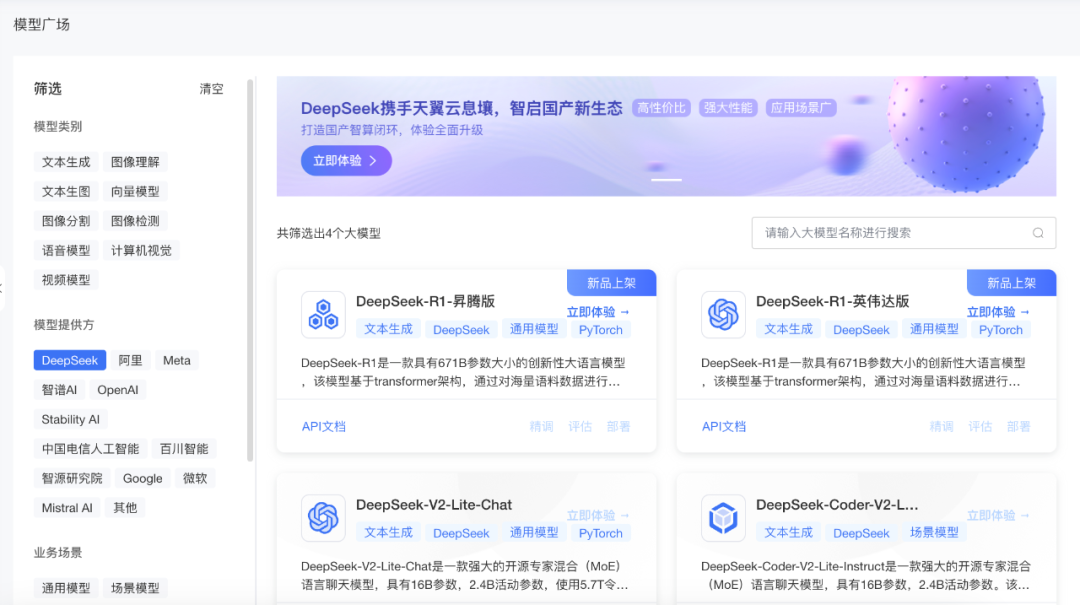Select the 百川智能 provider
The width and height of the screenshot is (1080, 605).
tap(184, 449)
